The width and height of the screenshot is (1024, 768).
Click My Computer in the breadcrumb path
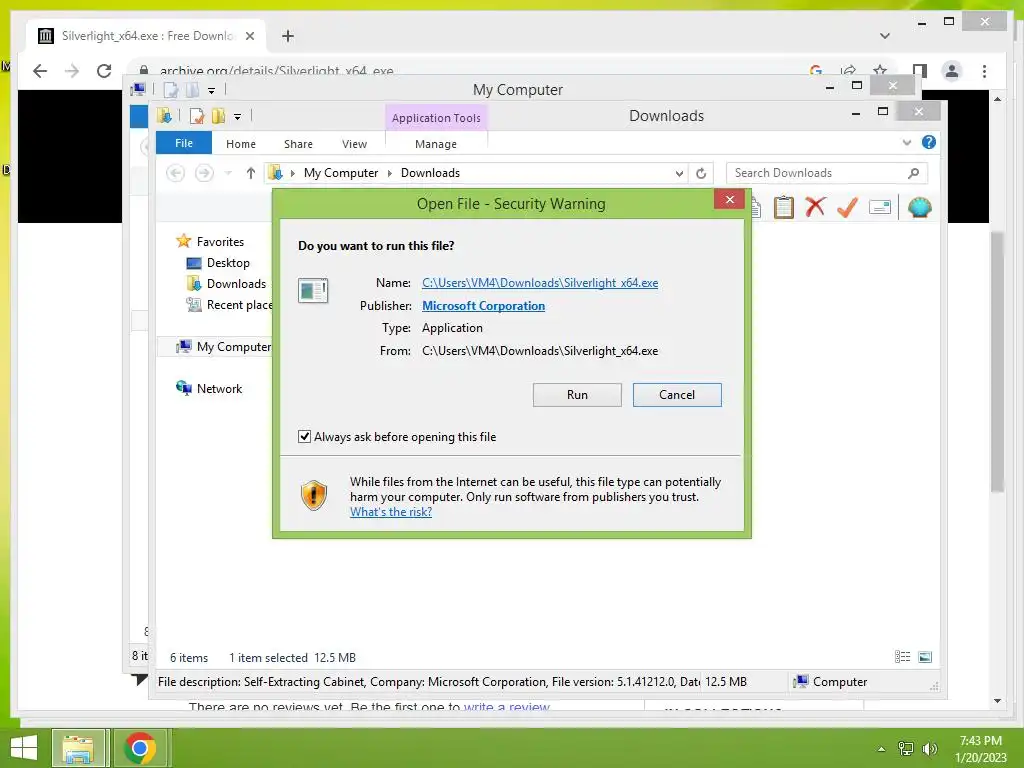[x=340, y=173]
